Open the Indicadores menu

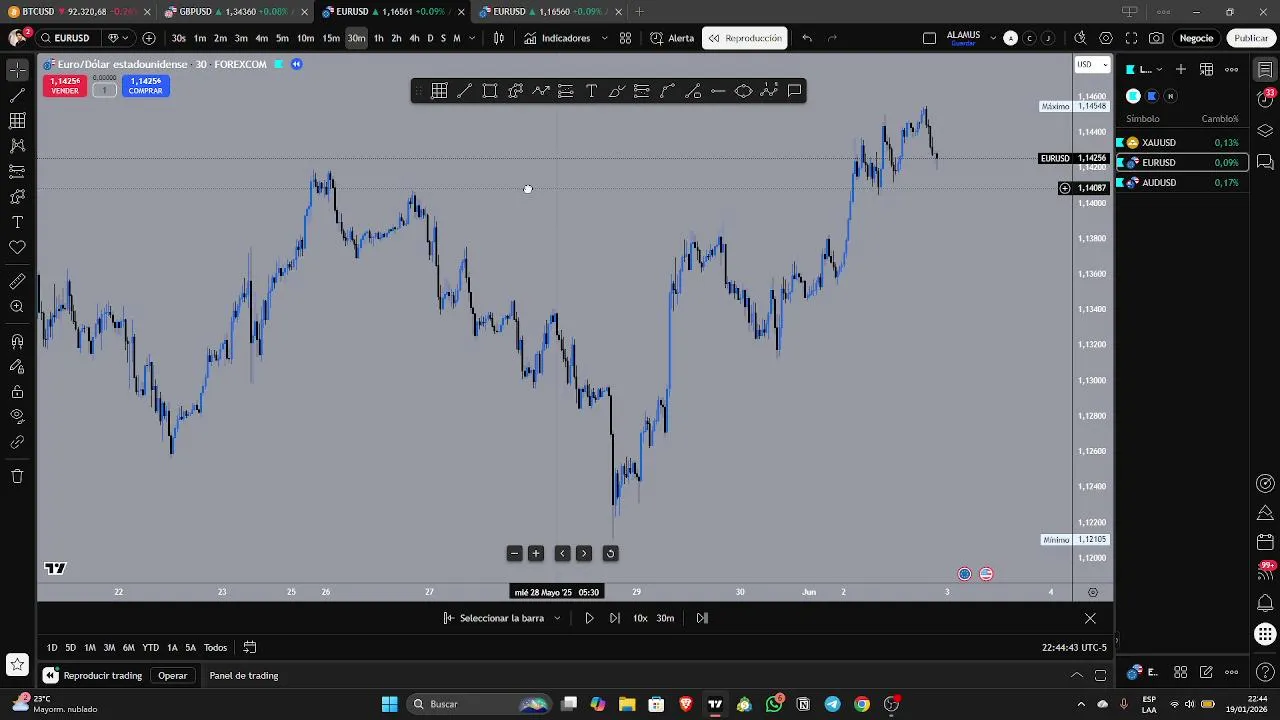click(558, 38)
